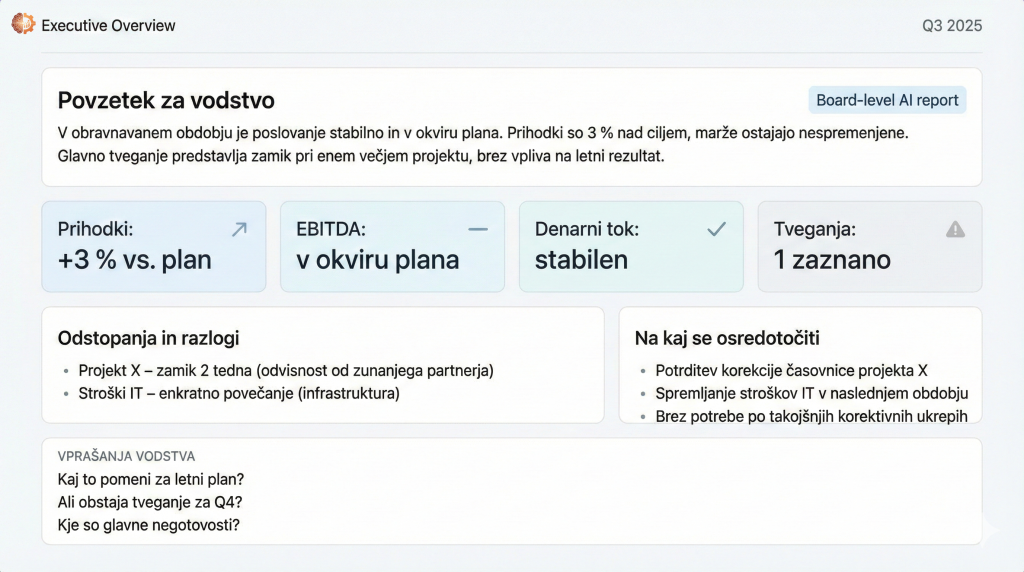Screen dimensions: 1024x572
Task: Click the upward arrow icon on Prihodki card
Action: [239, 229]
